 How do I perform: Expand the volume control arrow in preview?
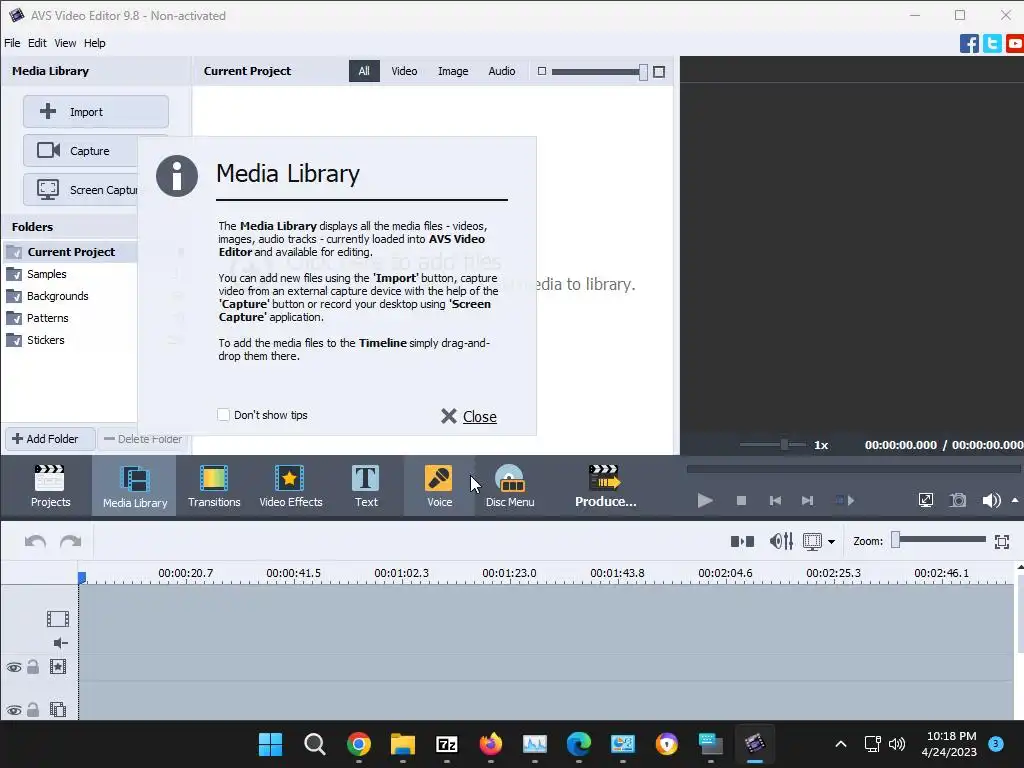(1015, 500)
